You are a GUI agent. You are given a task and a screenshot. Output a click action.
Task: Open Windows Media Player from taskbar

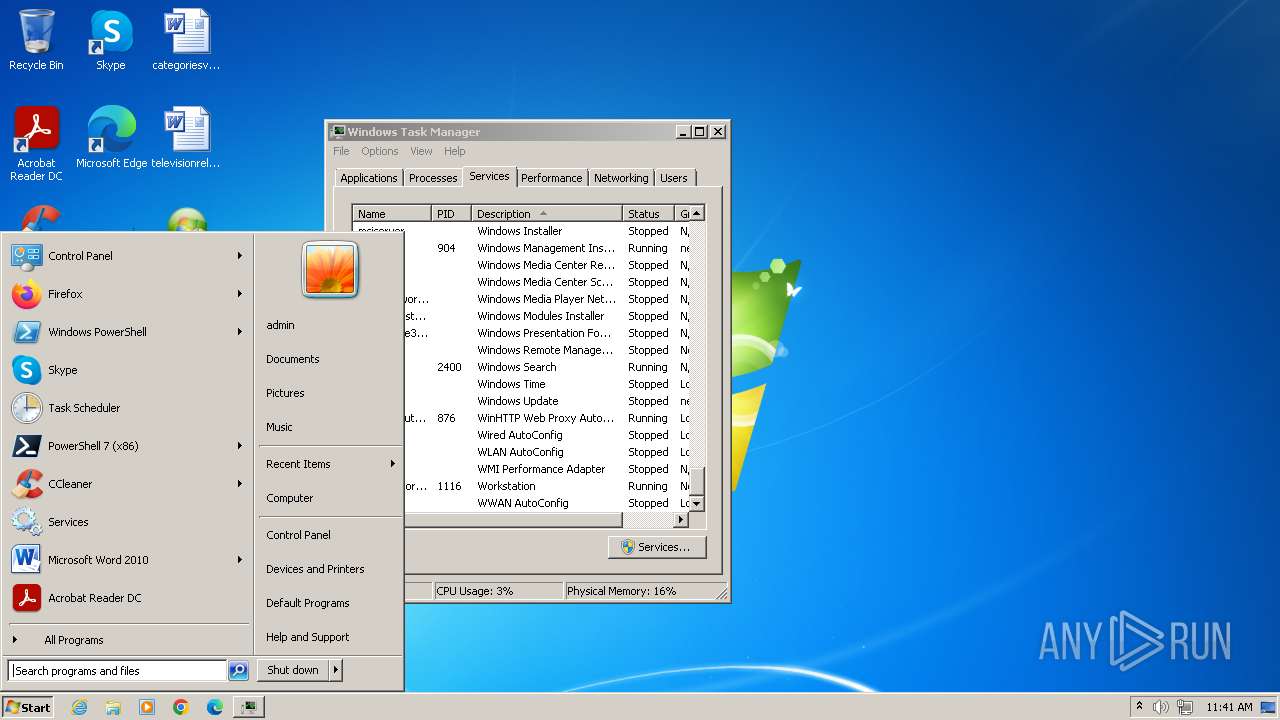point(147,707)
